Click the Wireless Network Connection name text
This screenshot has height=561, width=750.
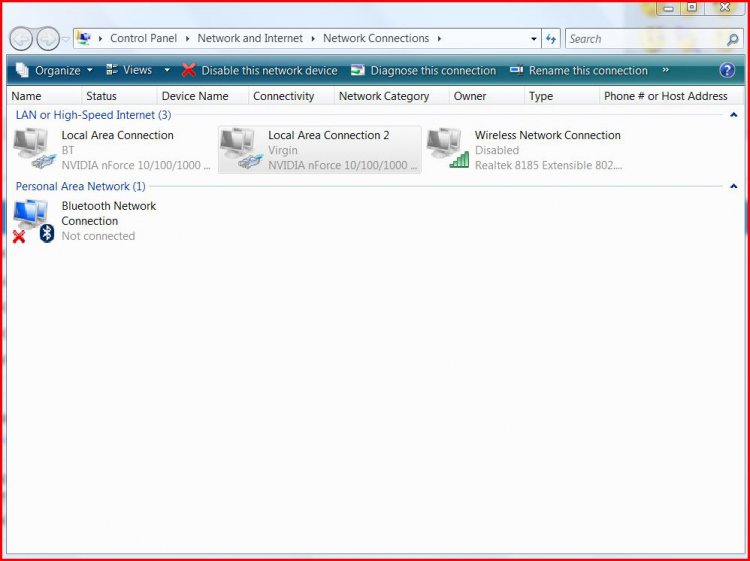point(547,135)
